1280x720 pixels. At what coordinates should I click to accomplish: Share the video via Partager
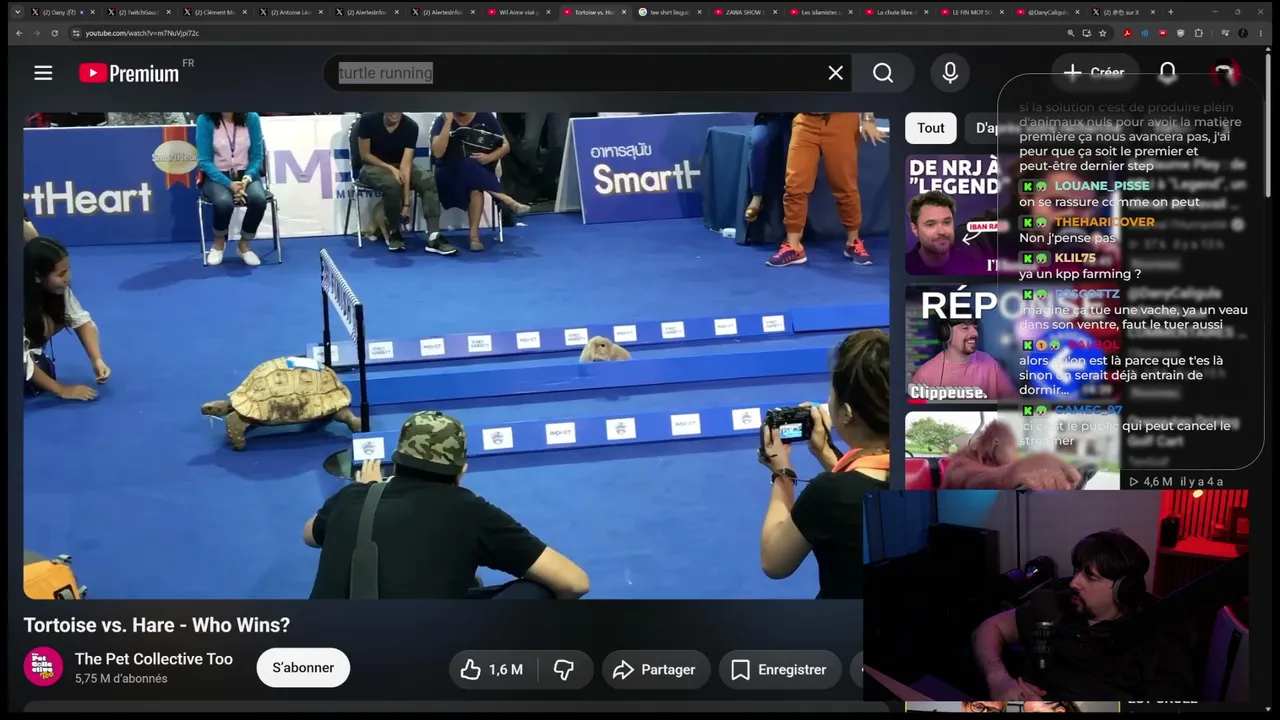coord(655,670)
